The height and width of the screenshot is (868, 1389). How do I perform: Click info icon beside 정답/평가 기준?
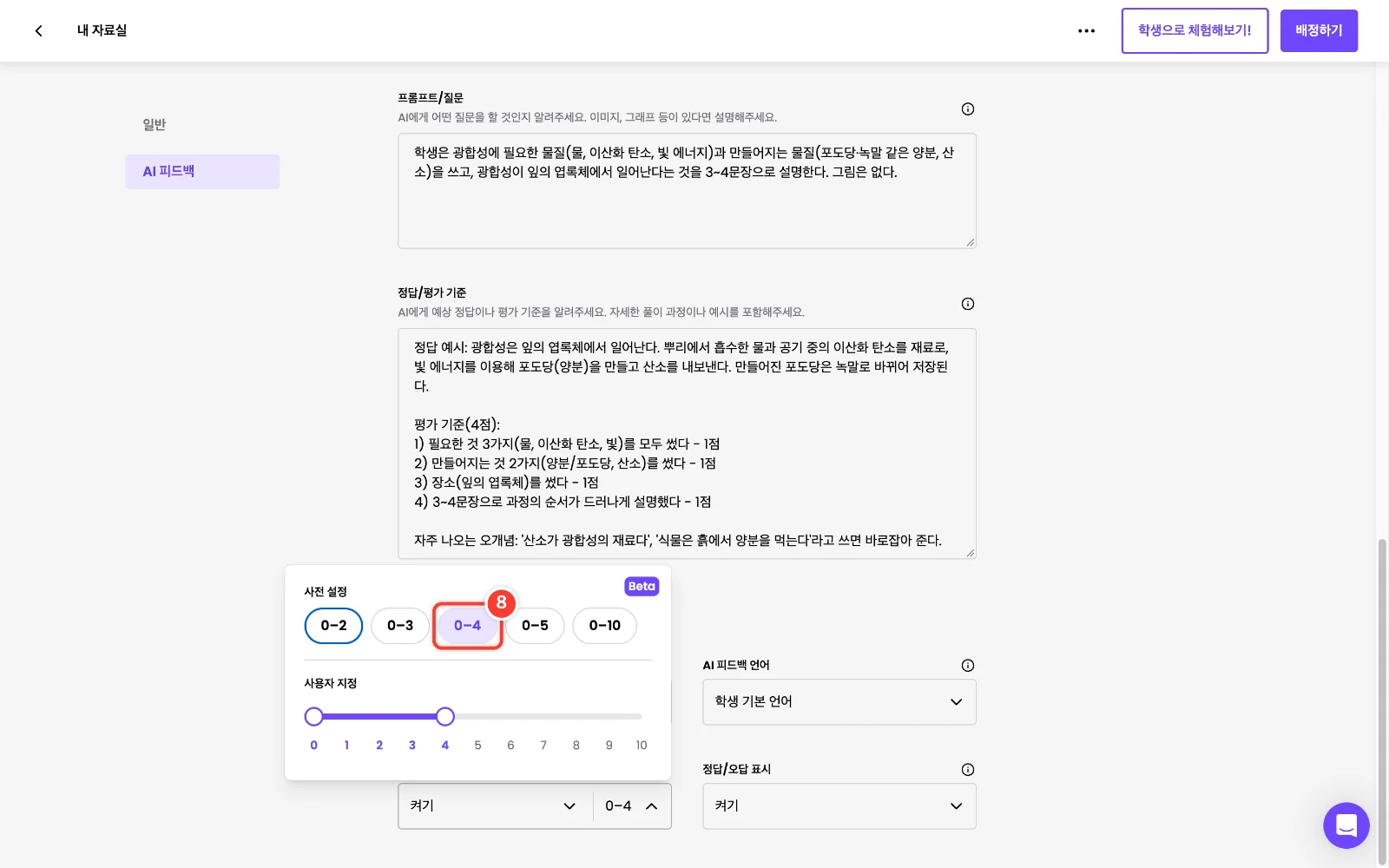[967, 304]
